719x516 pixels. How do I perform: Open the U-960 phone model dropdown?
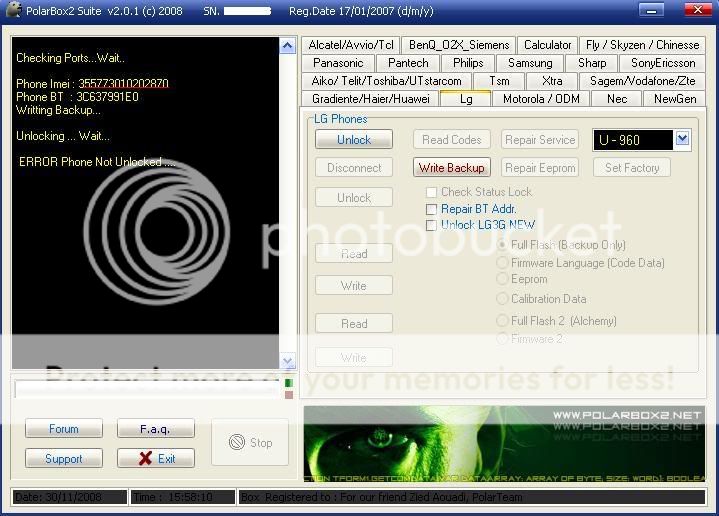pos(682,138)
